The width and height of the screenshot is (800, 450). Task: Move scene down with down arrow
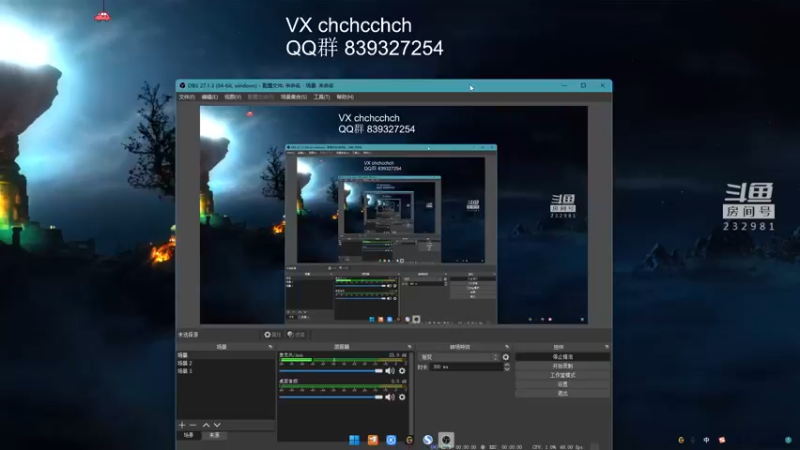[x=217, y=425]
